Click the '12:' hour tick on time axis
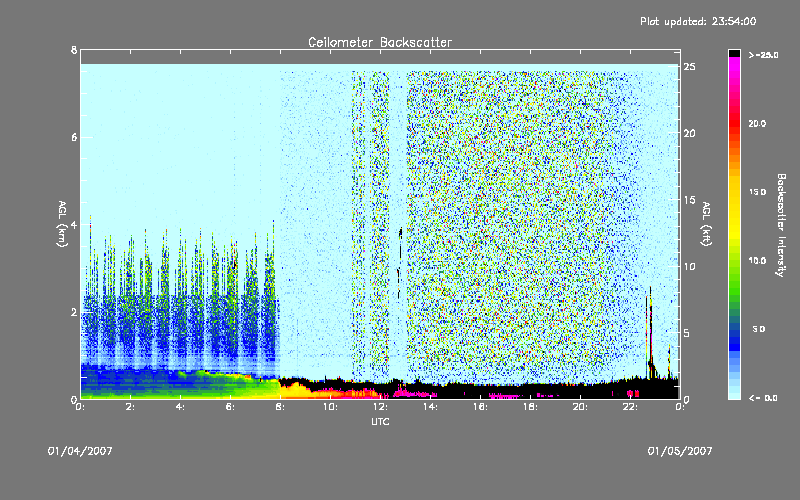800x500 pixels. point(380,407)
